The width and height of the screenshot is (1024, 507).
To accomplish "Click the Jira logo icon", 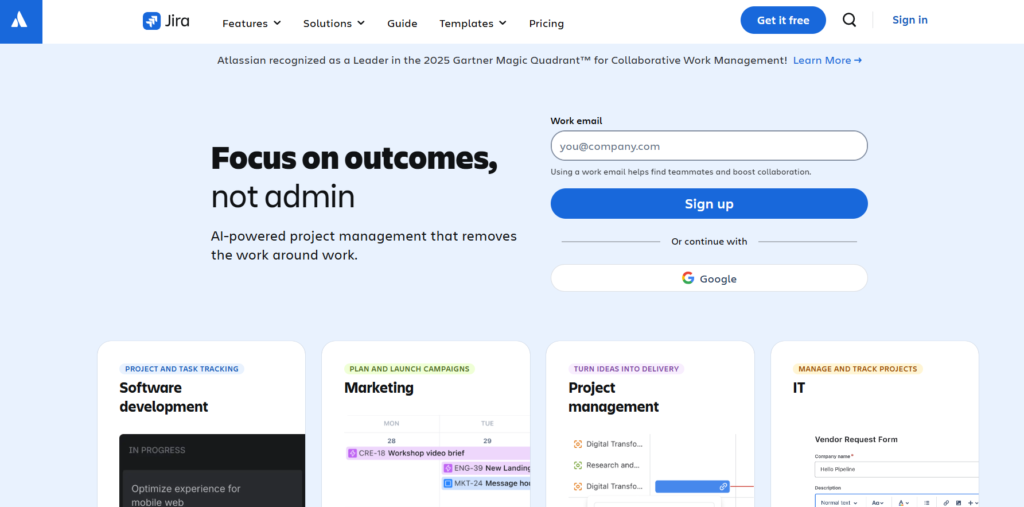I will coord(152,21).
